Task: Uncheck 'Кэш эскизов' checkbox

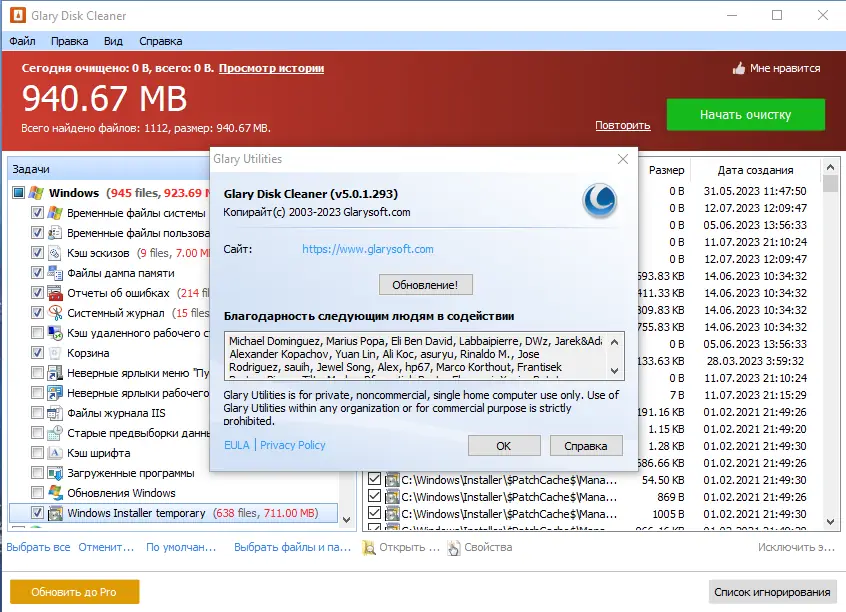Action: coord(37,253)
